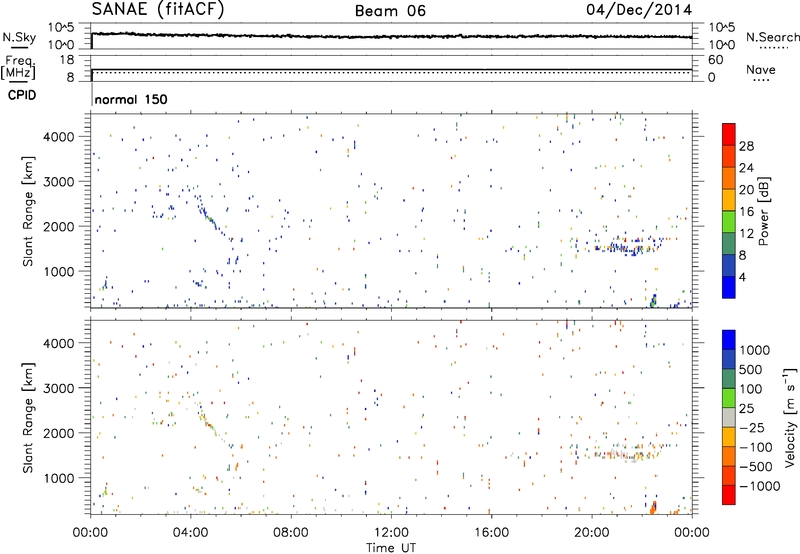Click the CPID label
The height and width of the screenshot is (554, 800).
(22, 95)
